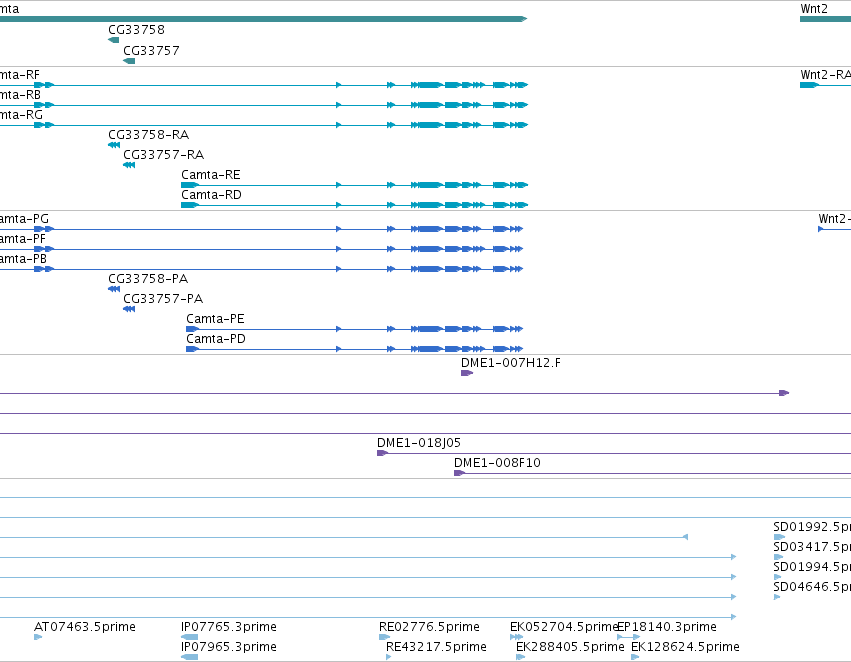This screenshot has width=851, height=662.
Task: Select the IP07765.3prime EST label
Action: [x=228, y=627]
